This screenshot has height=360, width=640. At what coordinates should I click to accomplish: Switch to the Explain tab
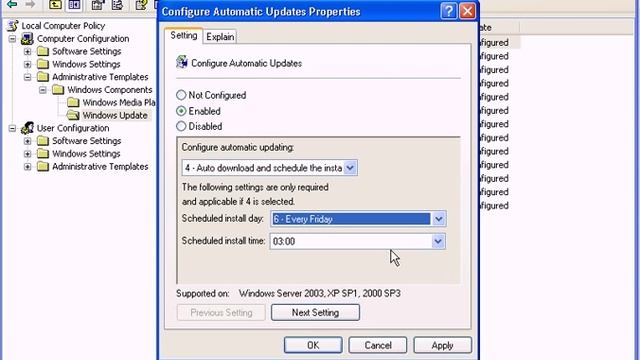(x=220, y=37)
